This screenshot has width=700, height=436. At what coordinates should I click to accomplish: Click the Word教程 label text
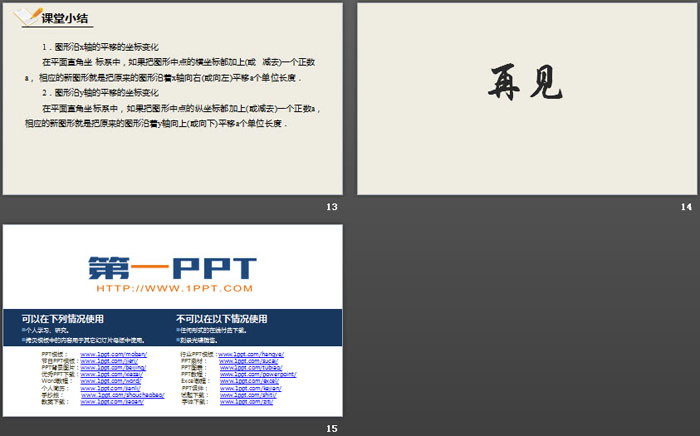57,381
